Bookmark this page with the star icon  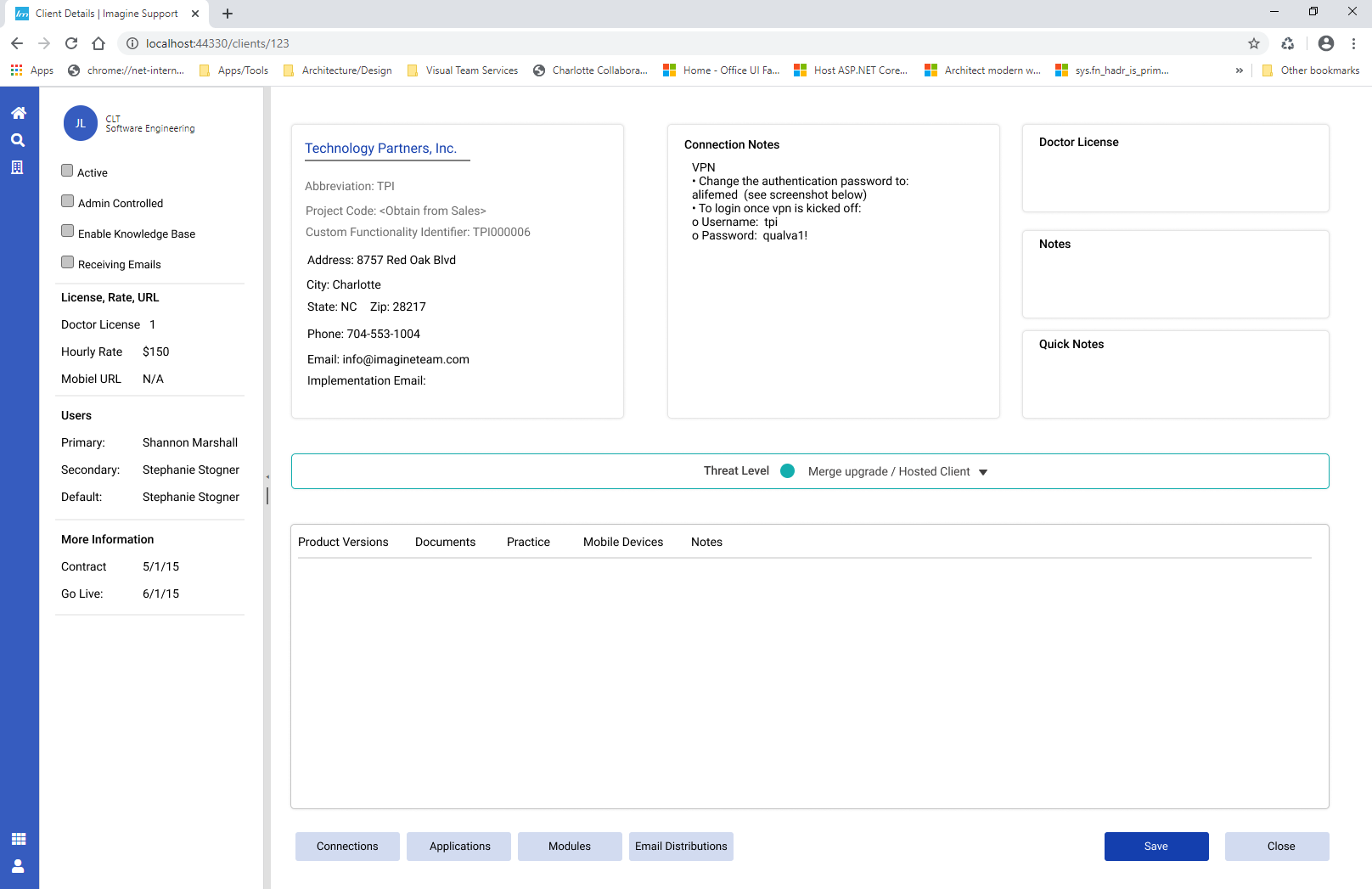pyautogui.click(x=1254, y=43)
